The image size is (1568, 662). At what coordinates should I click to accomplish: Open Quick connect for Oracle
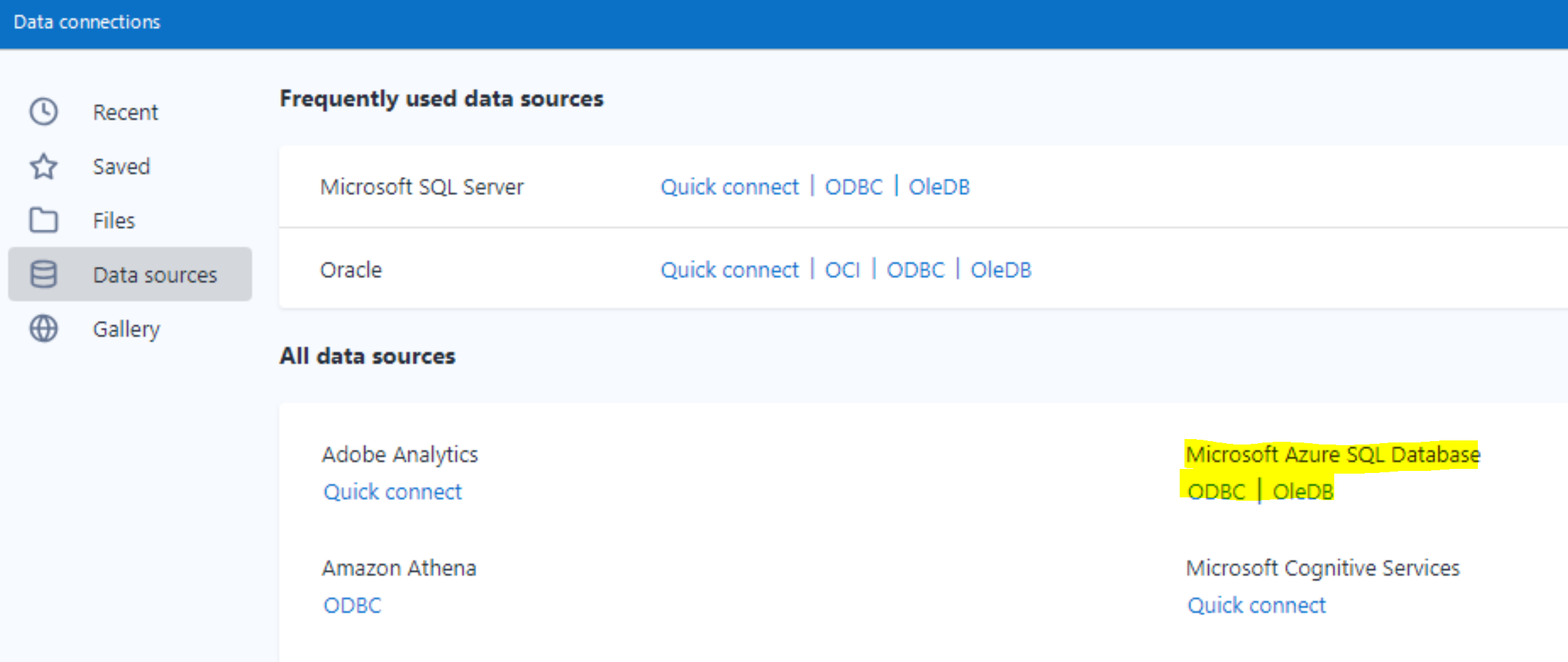[x=729, y=269]
